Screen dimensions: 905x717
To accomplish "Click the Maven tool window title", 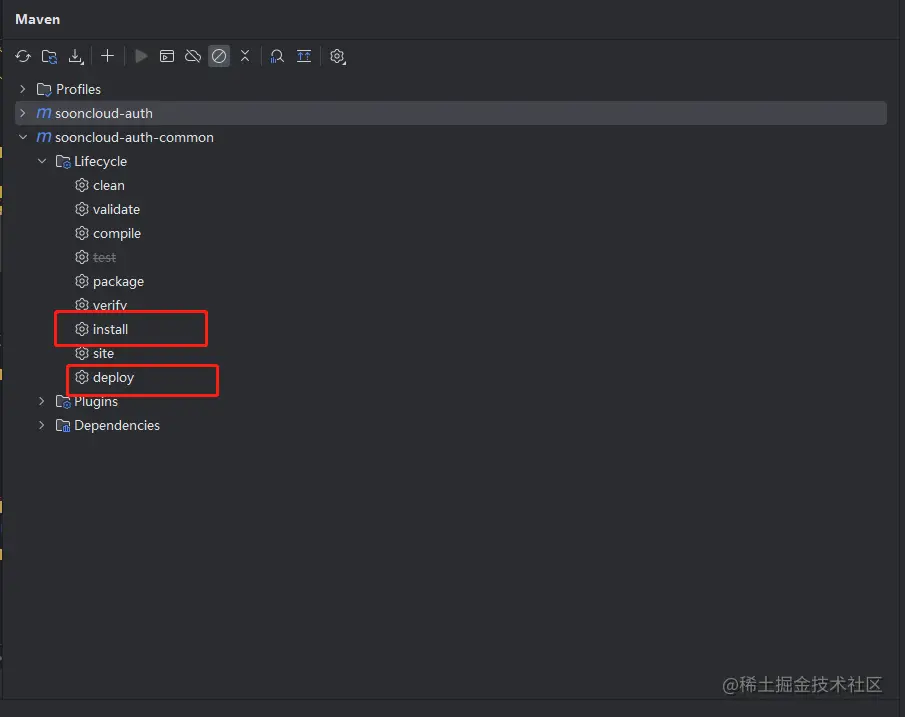I will (38, 19).
